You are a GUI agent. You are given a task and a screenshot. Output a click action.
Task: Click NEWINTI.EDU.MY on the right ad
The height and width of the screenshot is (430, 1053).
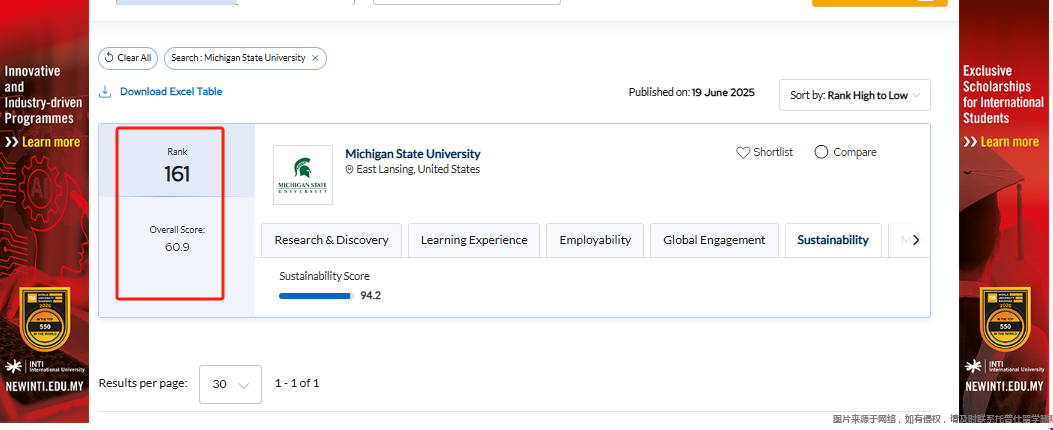1004,387
